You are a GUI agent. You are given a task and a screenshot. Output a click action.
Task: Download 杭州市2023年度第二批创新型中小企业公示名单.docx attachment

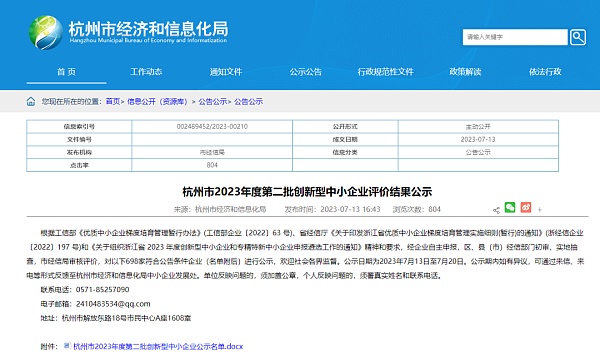point(158,346)
